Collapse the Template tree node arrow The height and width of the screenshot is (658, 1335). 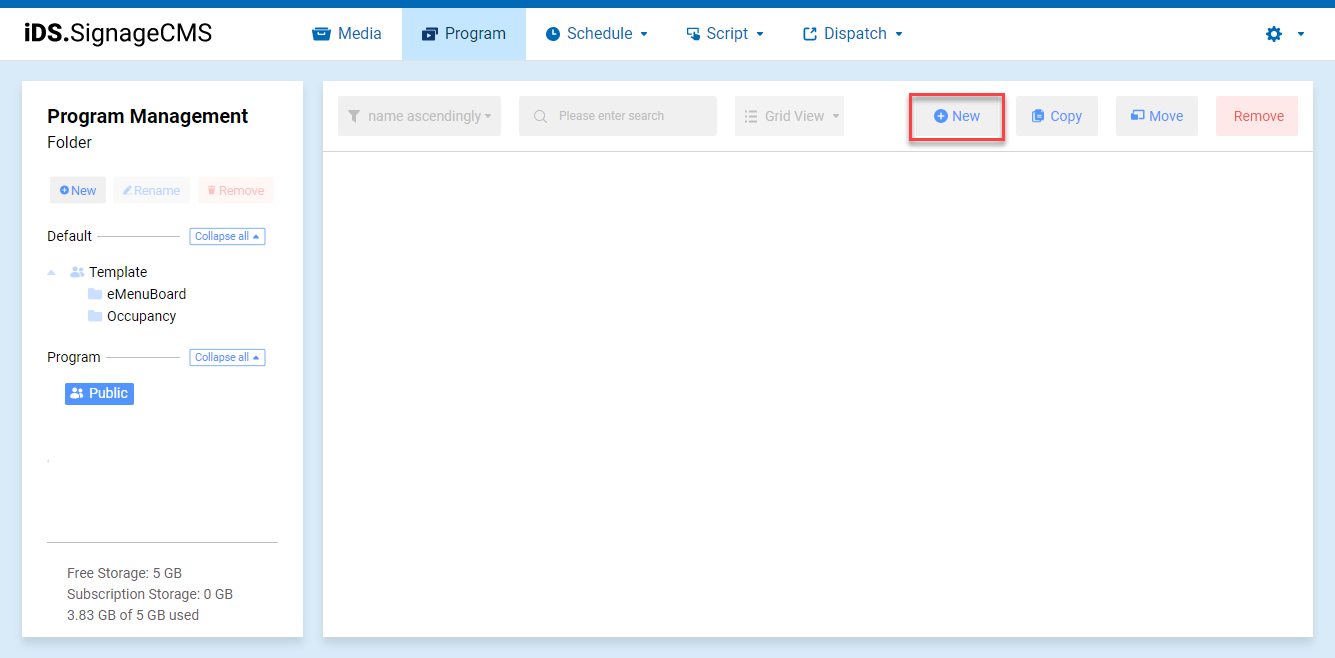pos(51,272)
